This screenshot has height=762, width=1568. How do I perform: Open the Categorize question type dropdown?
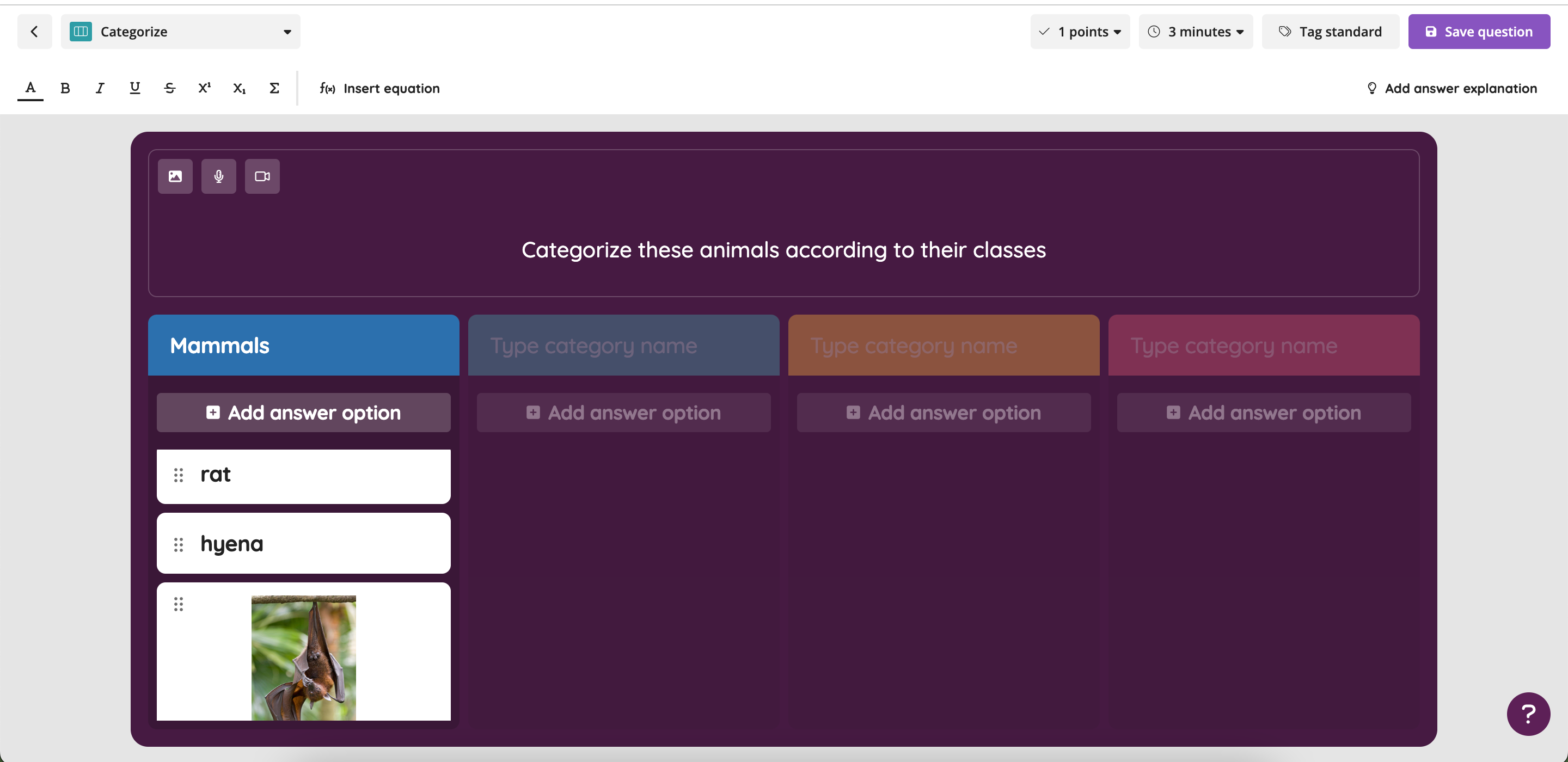(180, 32)
